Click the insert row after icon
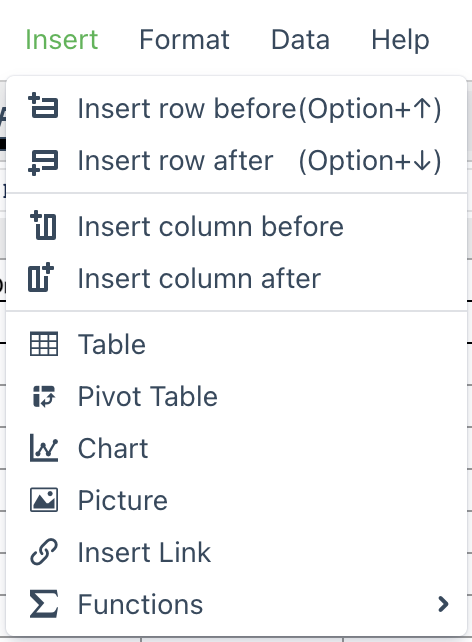 (x=43, y=162)
